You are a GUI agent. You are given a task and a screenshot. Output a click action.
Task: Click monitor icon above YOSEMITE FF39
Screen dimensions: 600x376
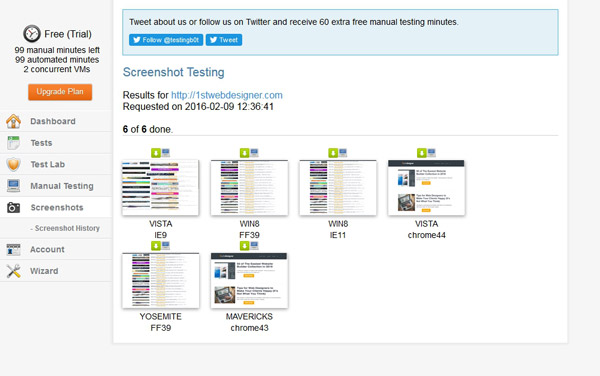165,246
